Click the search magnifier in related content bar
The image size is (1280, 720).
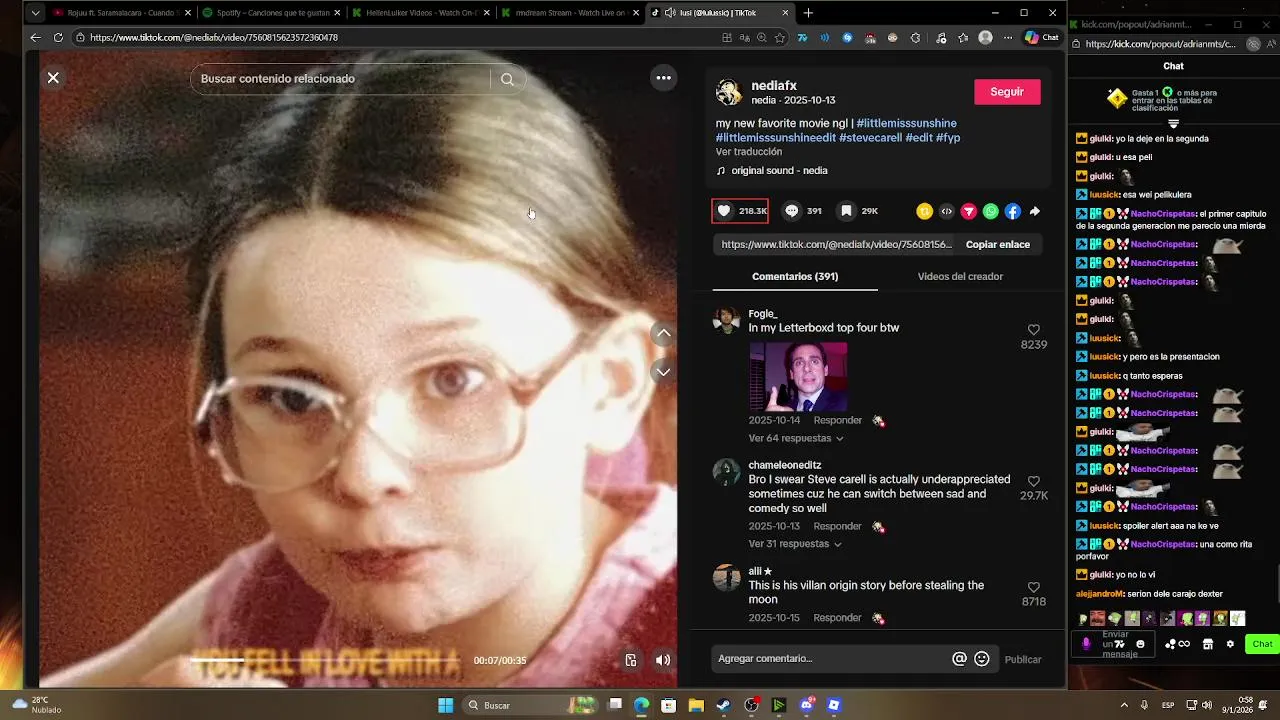pos(507,79)
